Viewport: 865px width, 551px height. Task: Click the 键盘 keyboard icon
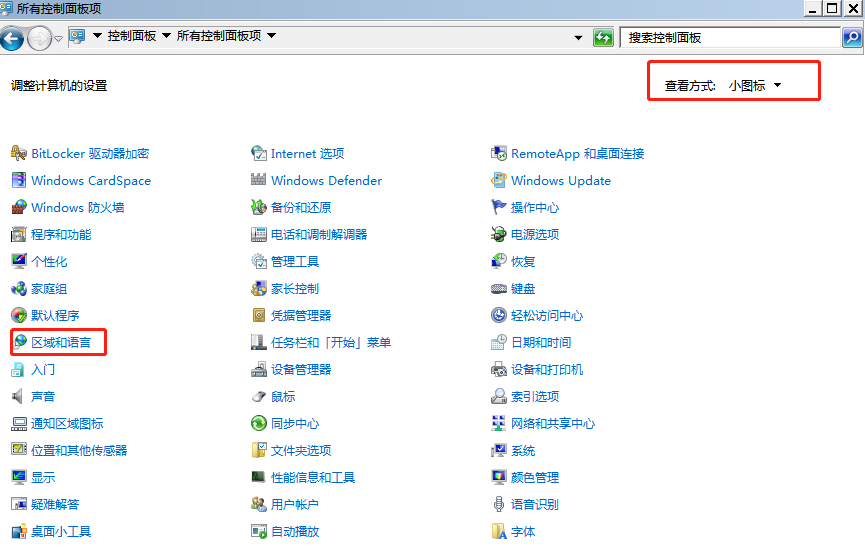click(499, 289)
